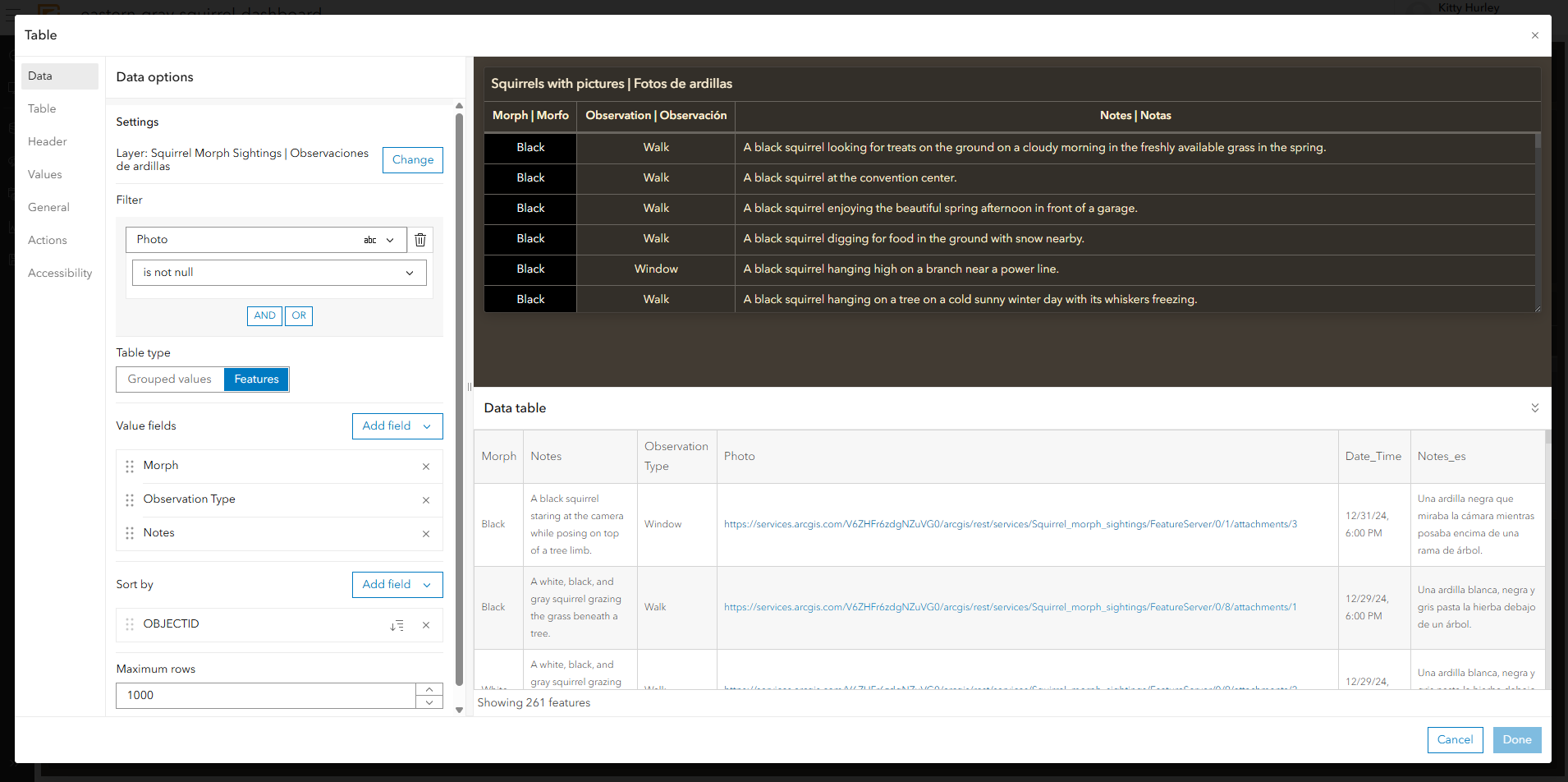Remove OBJECTID from Sort by
Image resolution: width=1568 pixels, height=782 pixels.
(x=426, y=625)
